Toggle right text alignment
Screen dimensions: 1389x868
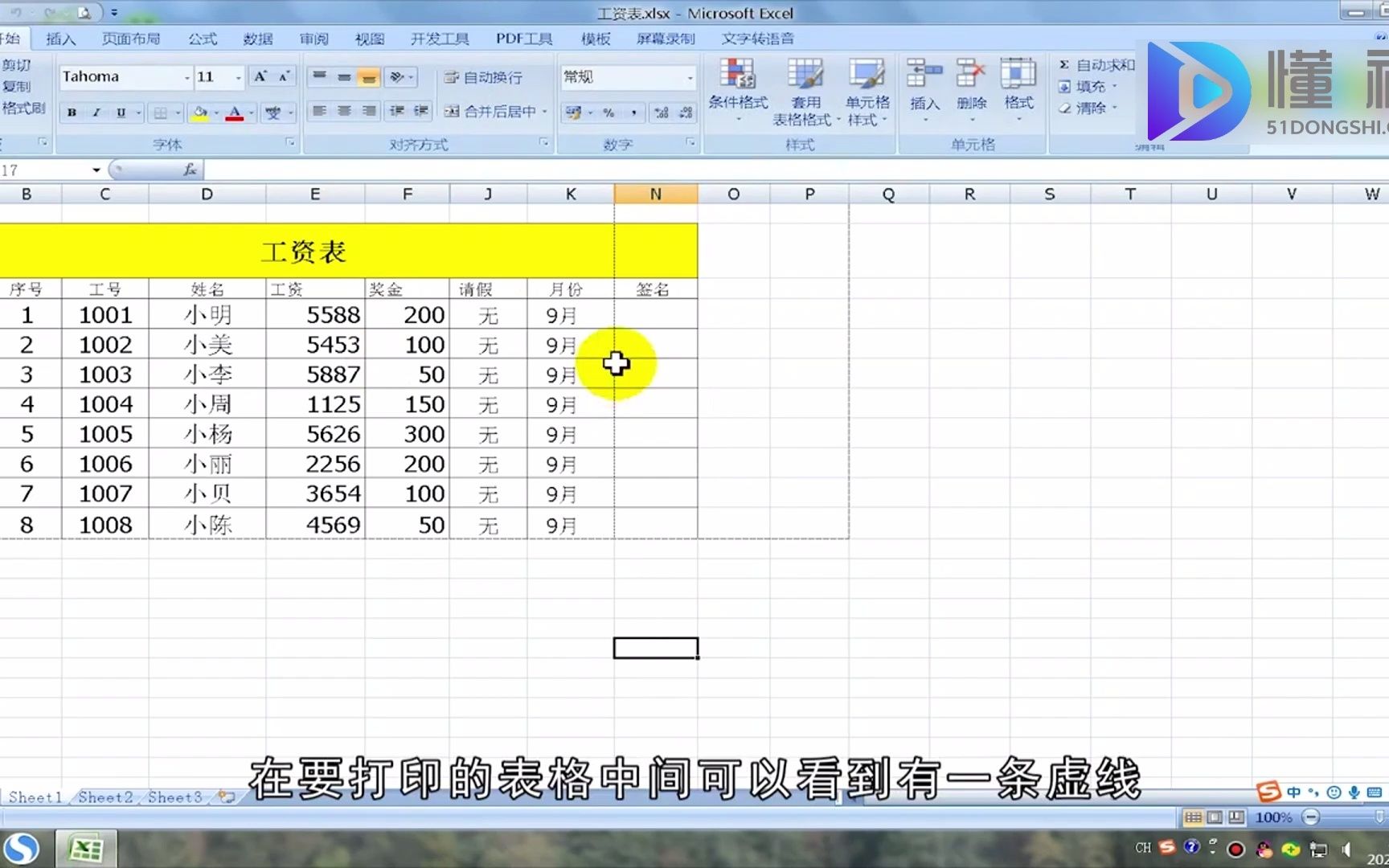click(369, 111)
